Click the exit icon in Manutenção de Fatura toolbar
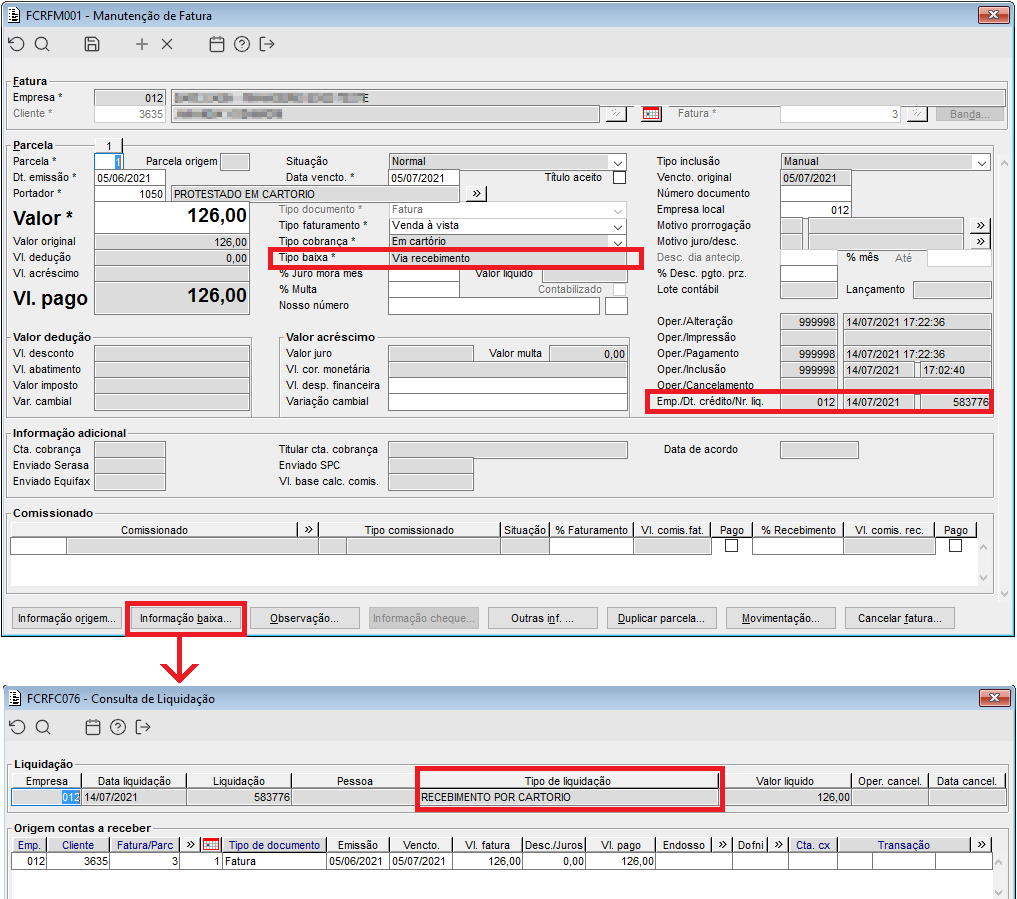 tap(267, 44)
